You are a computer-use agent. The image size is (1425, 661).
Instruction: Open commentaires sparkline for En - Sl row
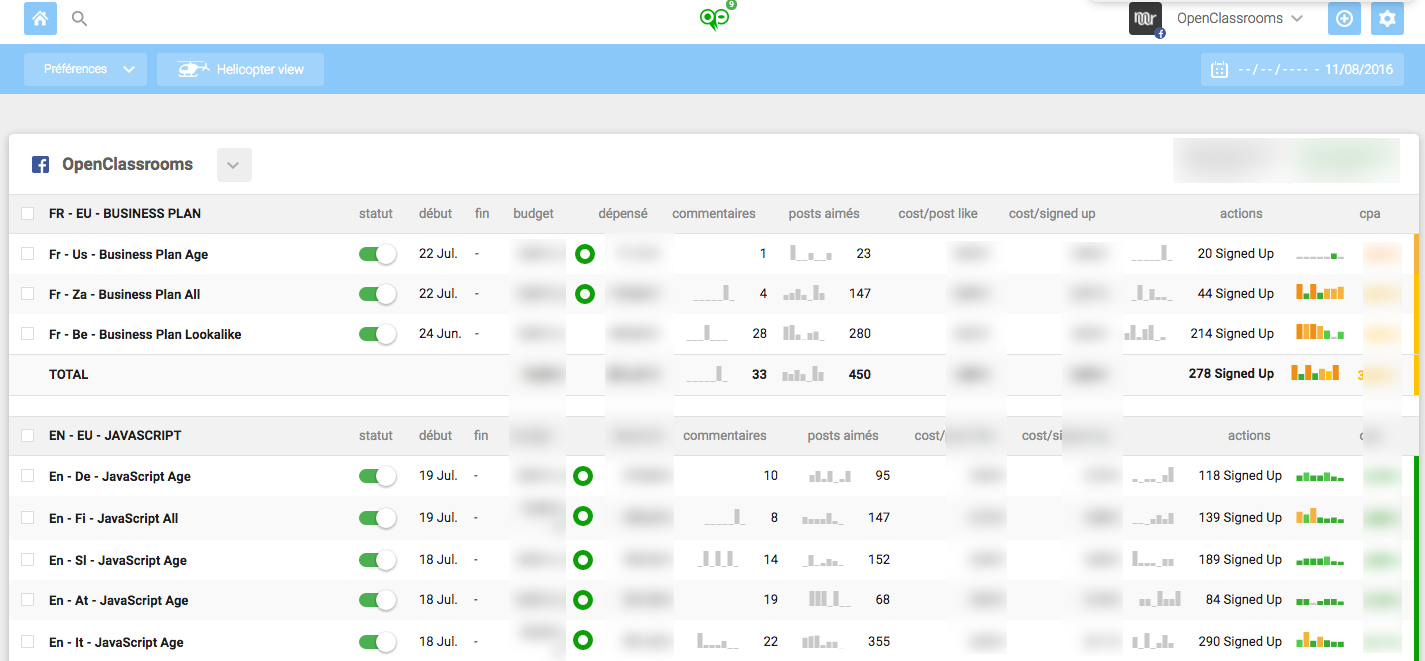pyautogui.click(x=718, y=558)
